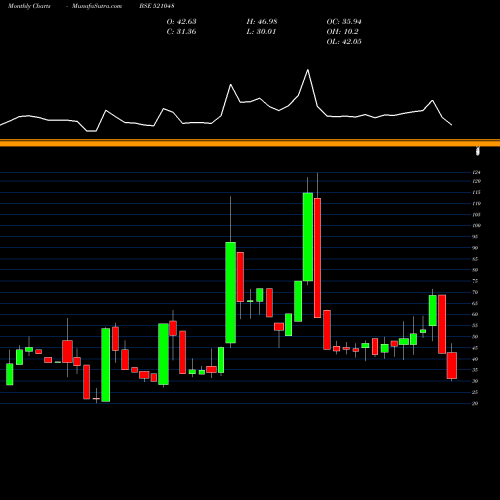This screenshot has height=500, width=500.
Task: Click the 65 price axis label
Action: [x=475, y=303]
